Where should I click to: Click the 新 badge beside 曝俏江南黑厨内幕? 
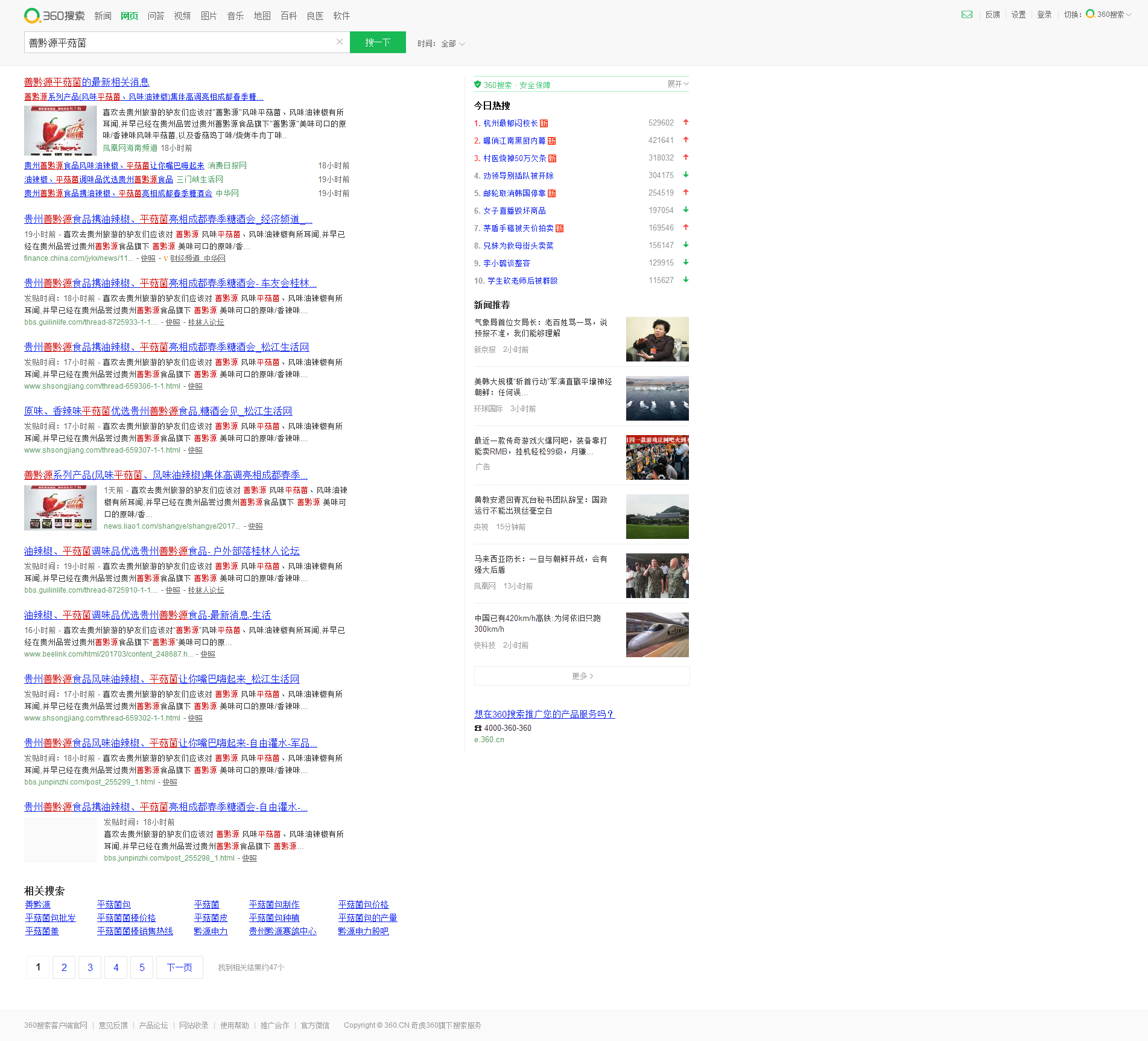[552, 141]
